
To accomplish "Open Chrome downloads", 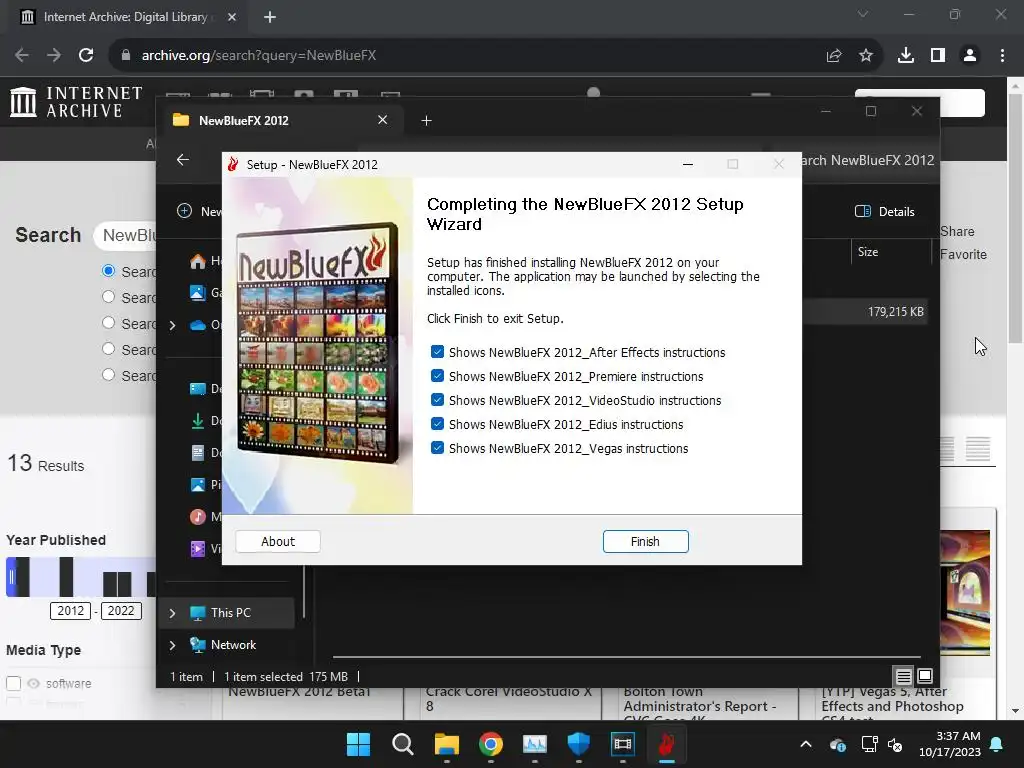I will click(906, 56).
